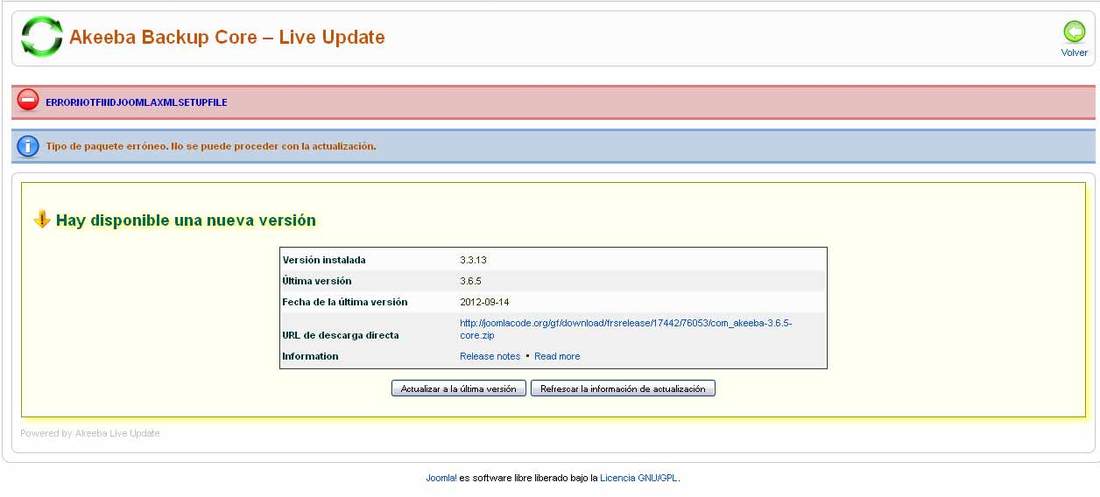Image resolution: width=1100 pixels, height=497 pixels.
Task: Click the Hay disponible una nueva versión heading
Action: [x=186, y=220]
